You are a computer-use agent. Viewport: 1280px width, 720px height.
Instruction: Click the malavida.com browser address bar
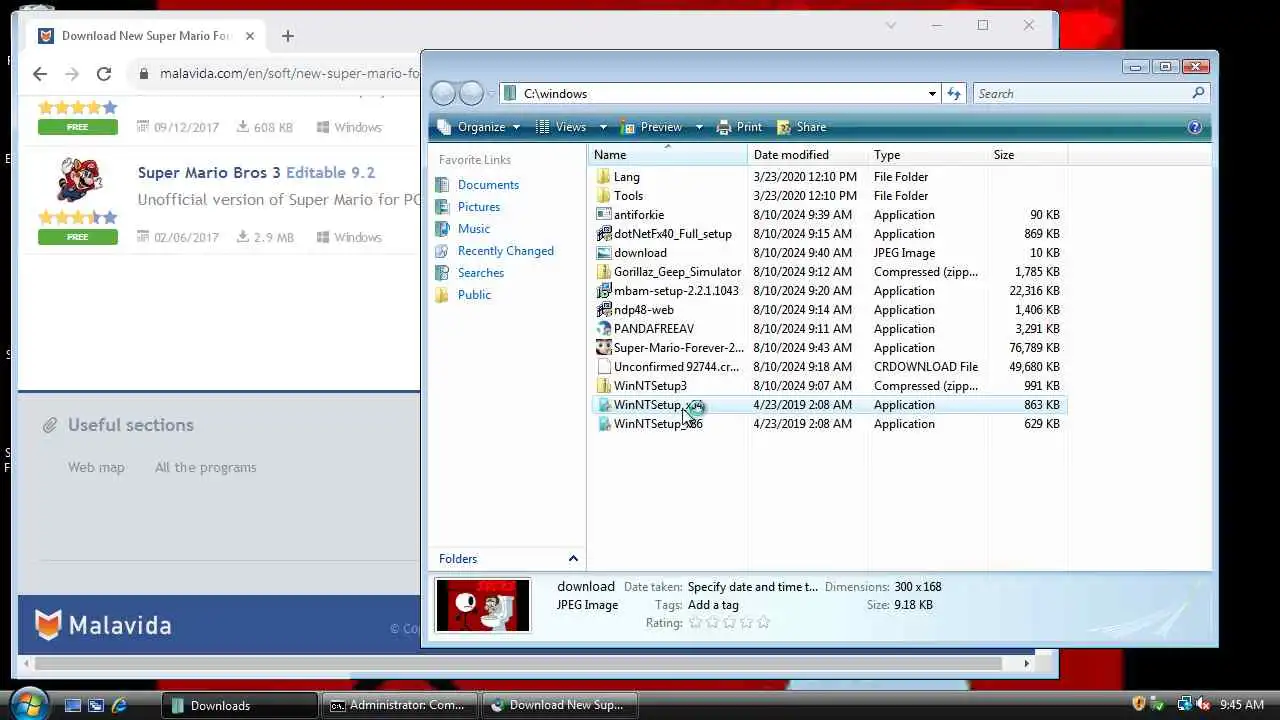(290, 73)
